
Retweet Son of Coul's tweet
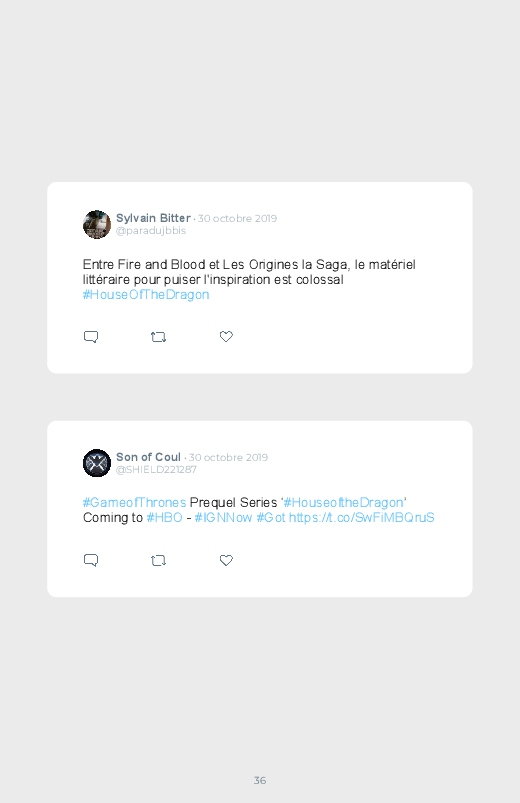[158, 561]
